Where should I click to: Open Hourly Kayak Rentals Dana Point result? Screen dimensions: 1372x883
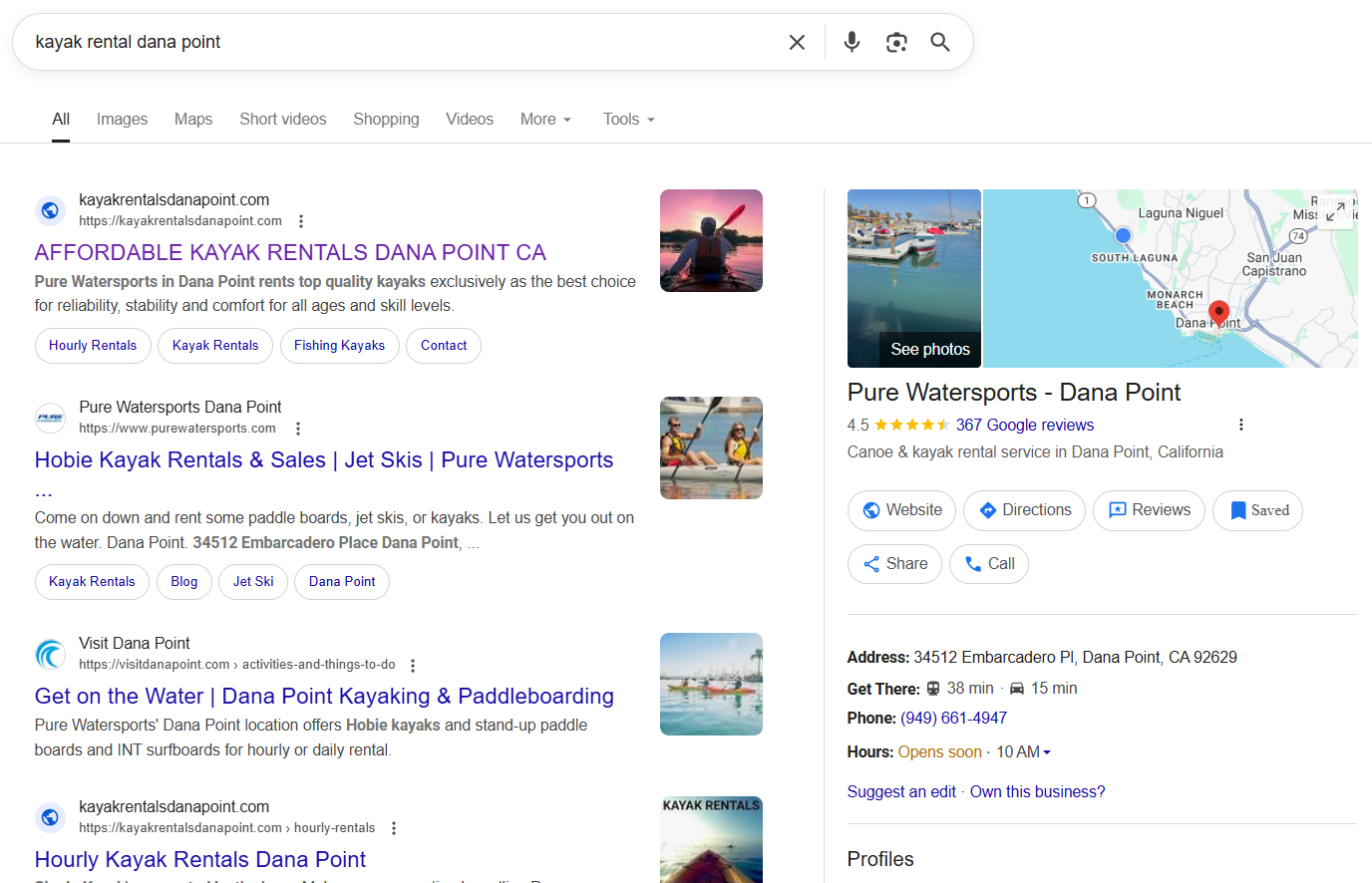pyautogui.click(x=200, y=860)
